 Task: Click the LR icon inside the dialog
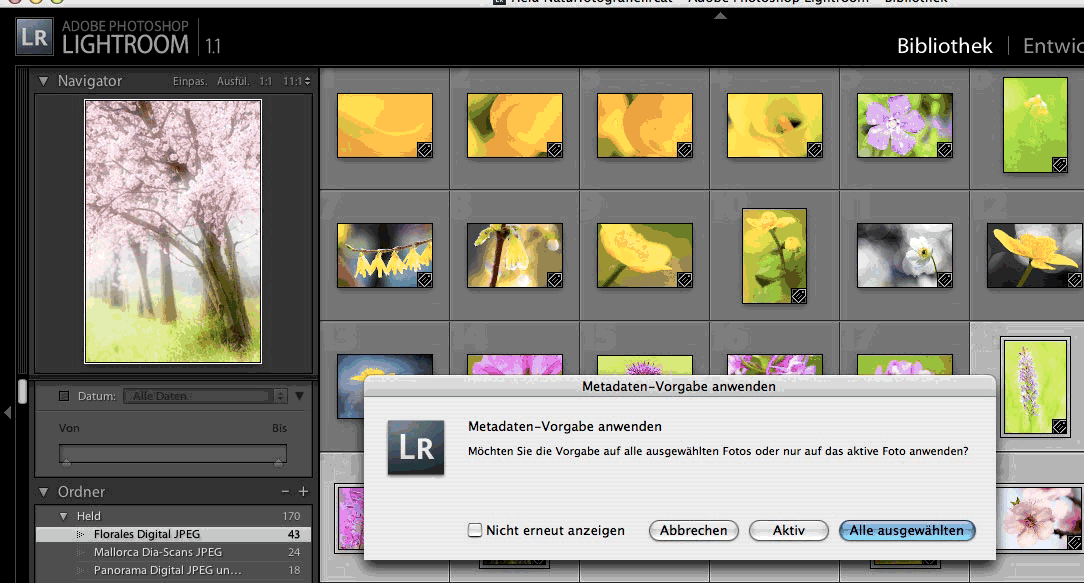[415, 447]
